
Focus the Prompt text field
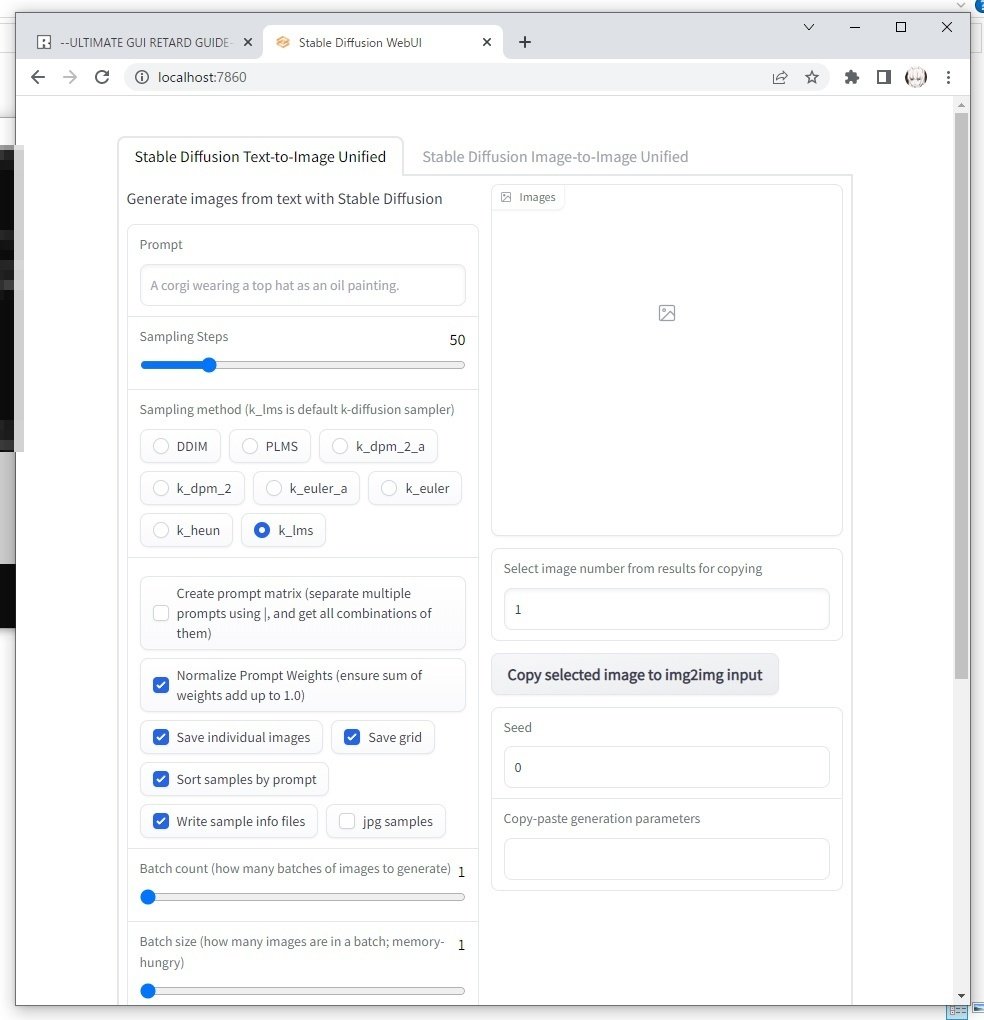[302, 285]
